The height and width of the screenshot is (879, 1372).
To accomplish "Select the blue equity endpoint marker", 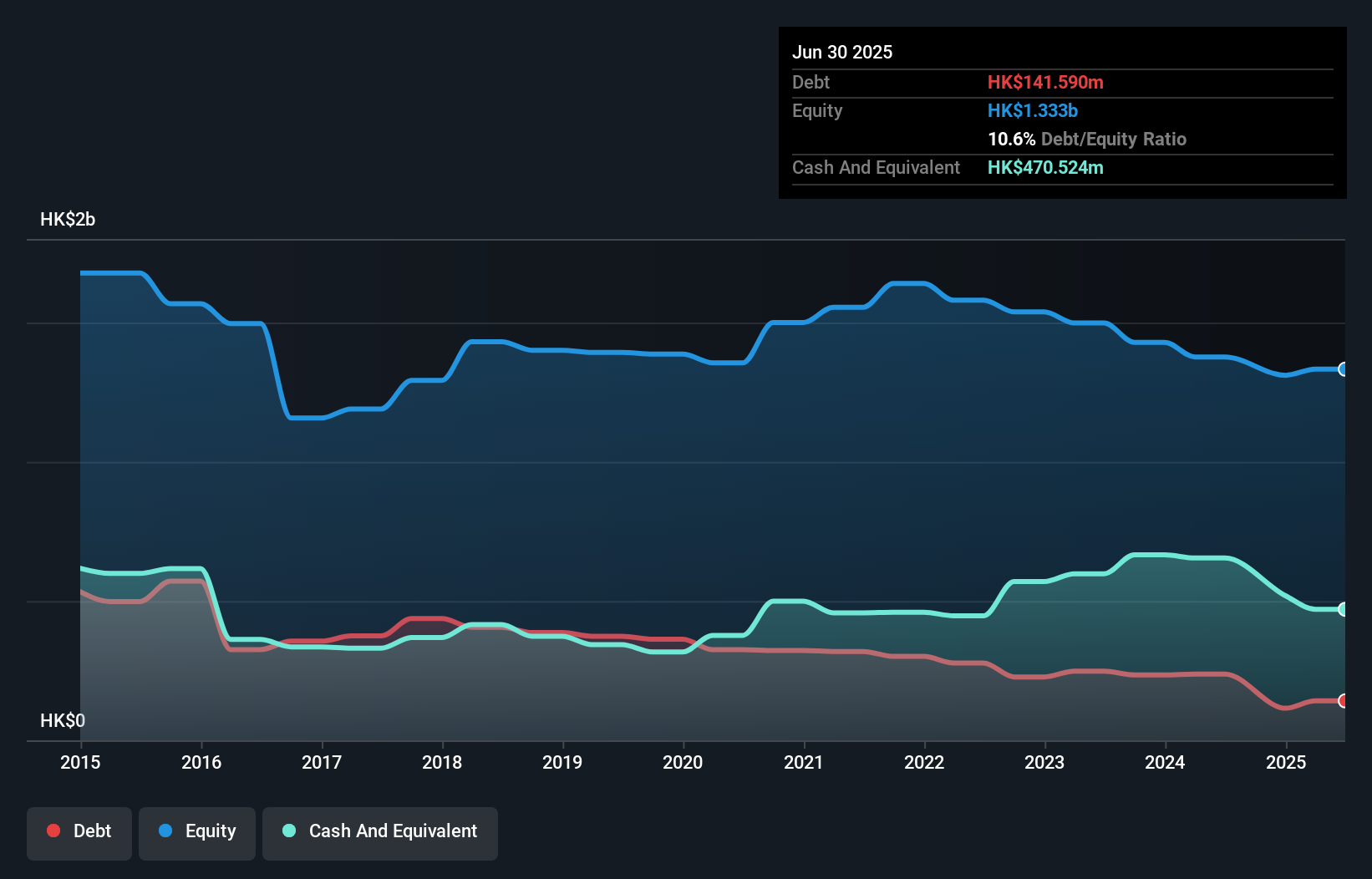I will pyautogui.click(x=1343, y=368).
